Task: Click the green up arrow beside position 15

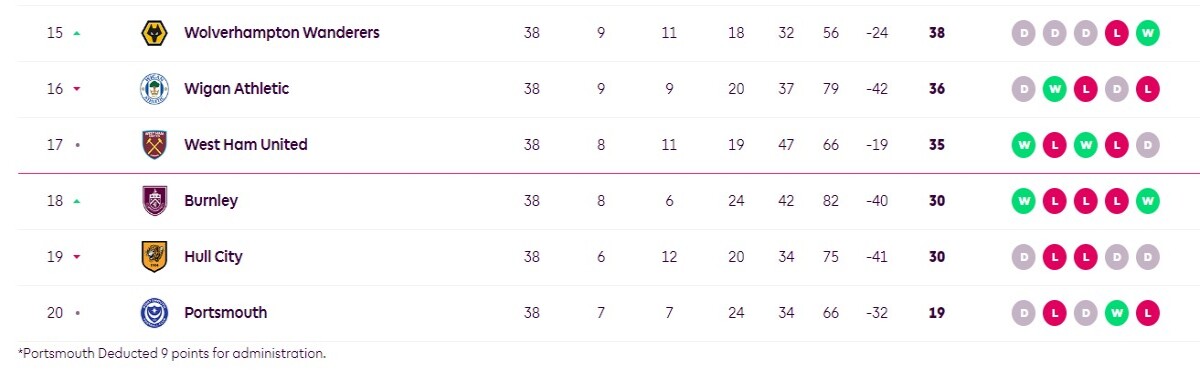Action: click(x=77, y=33)
